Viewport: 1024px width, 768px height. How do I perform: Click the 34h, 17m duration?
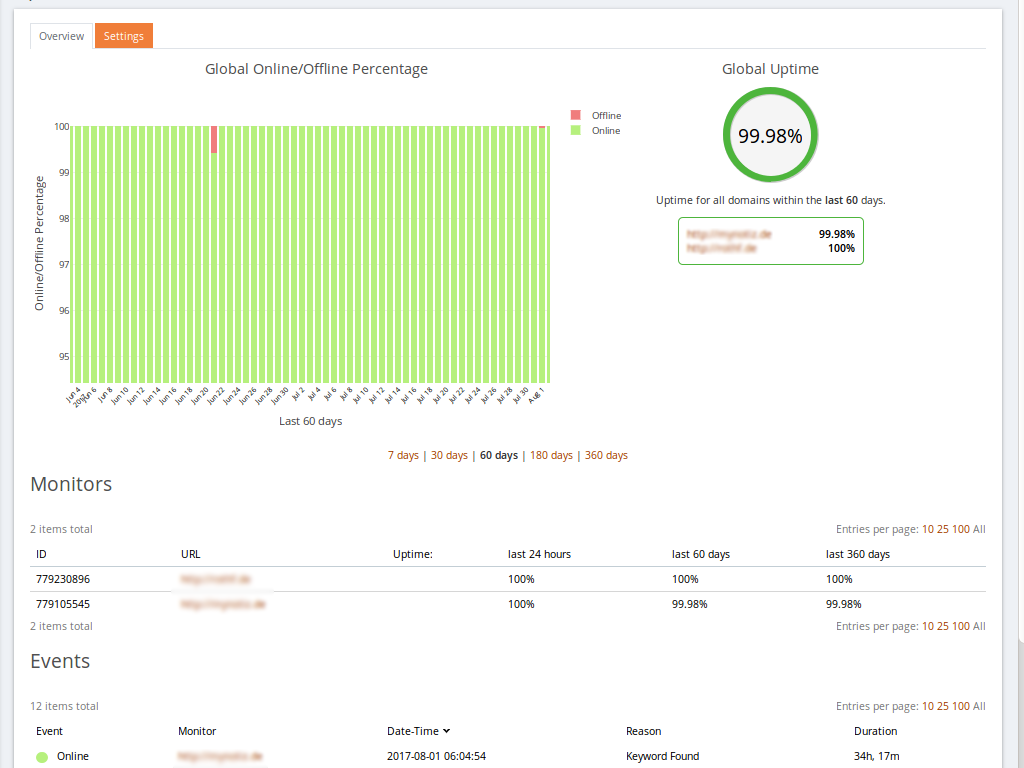876,756
